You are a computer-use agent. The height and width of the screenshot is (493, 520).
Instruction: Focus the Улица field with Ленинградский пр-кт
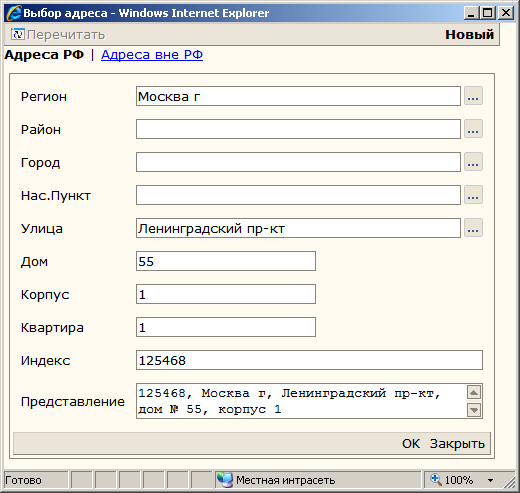click(298, 228)
